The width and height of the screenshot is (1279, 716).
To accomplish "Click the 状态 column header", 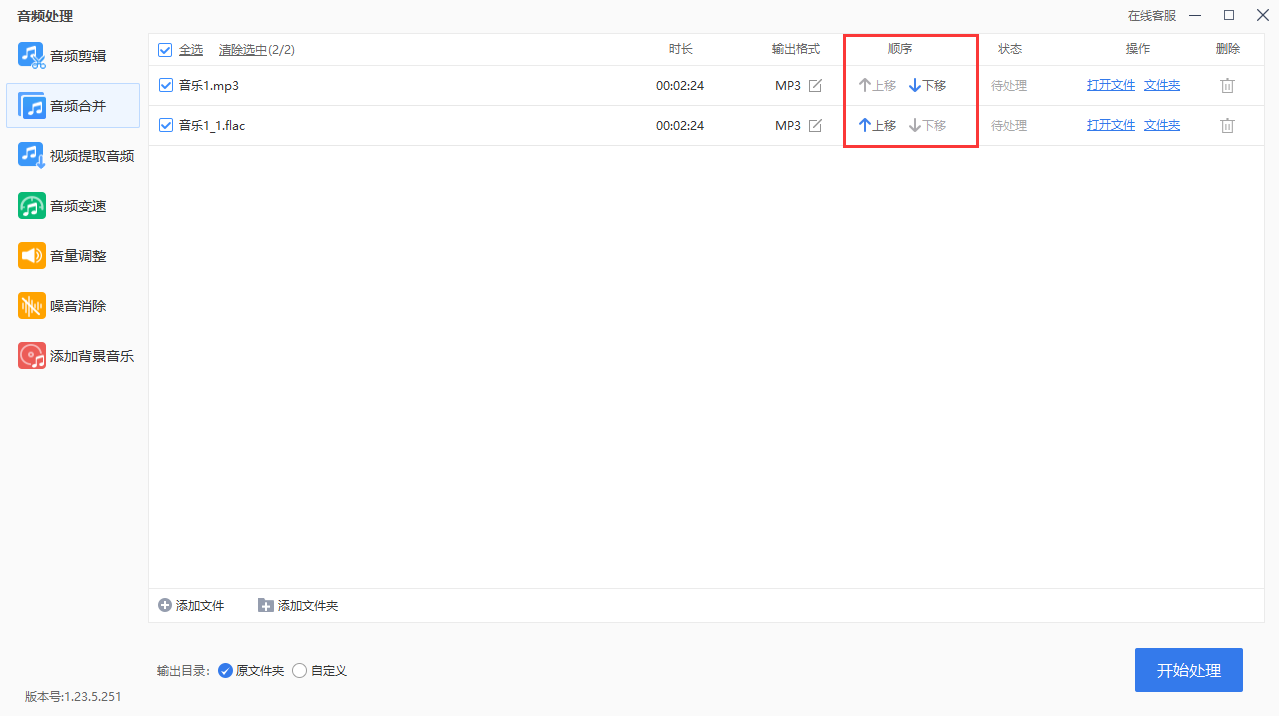I will coord(1010,49).
